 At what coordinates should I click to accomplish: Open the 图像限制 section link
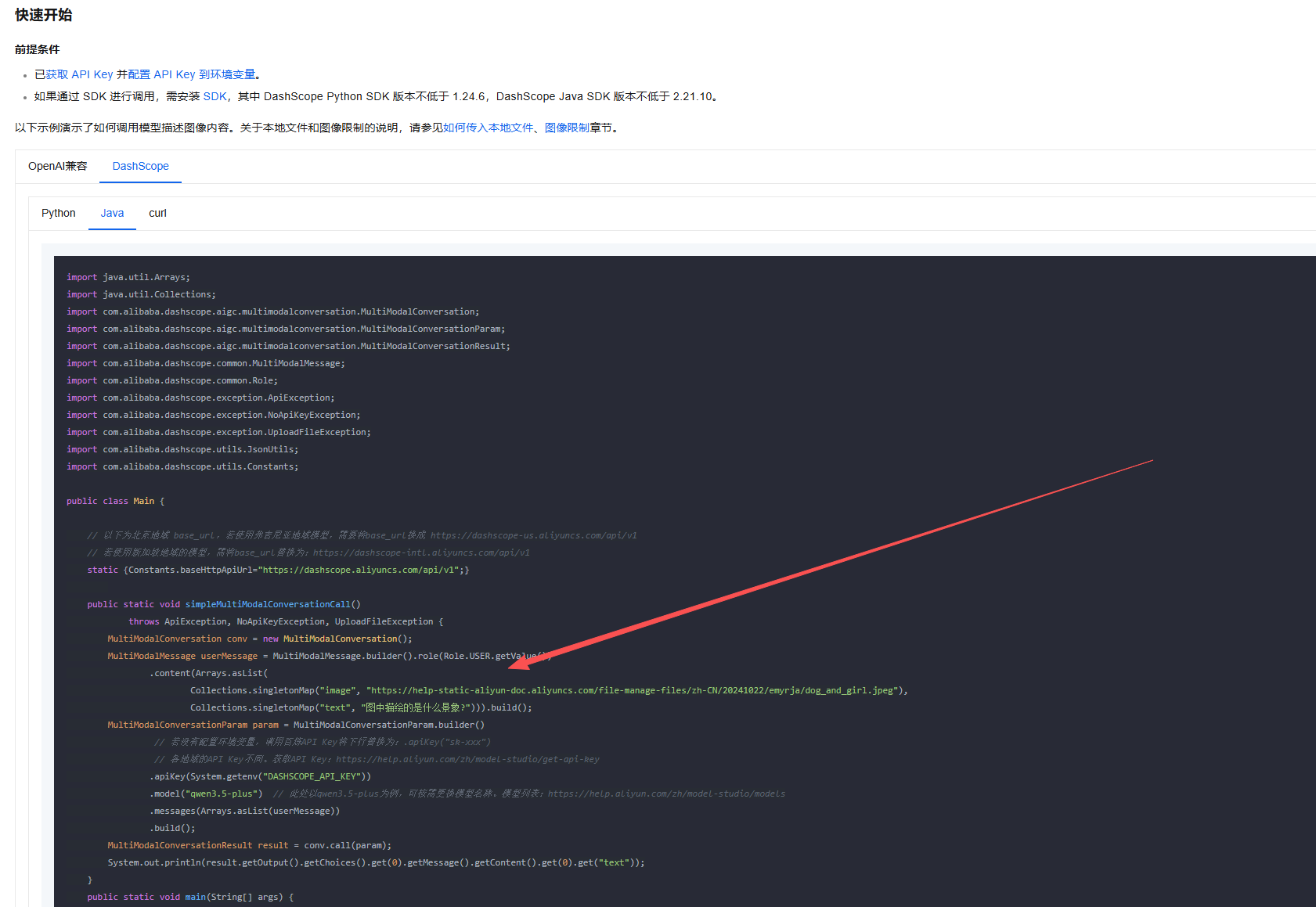click(567, 128)
